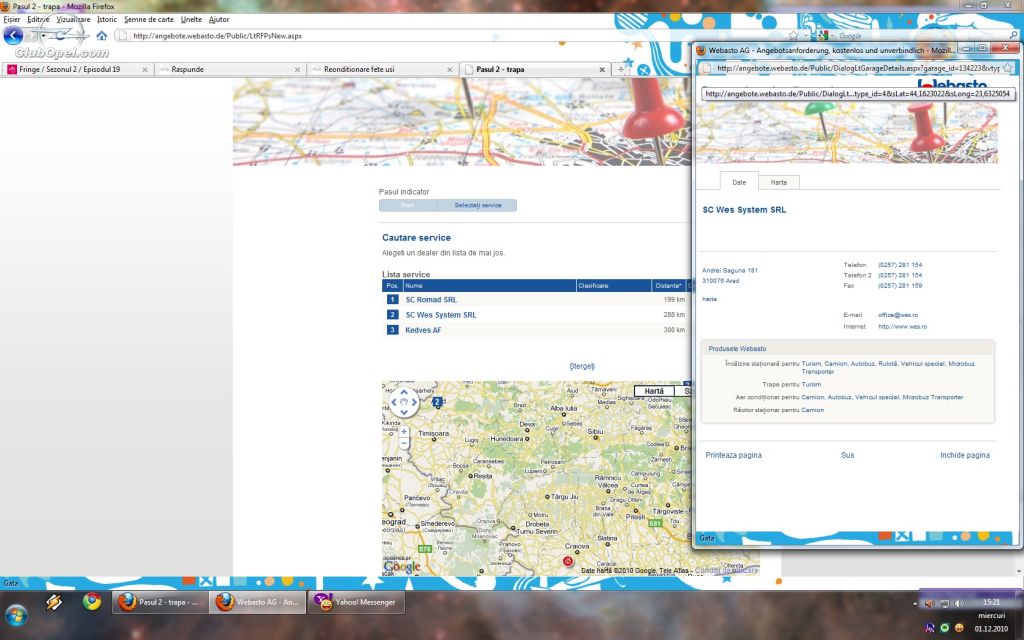
Task: Click the blue marker 2 on the map
Action: [438, 402]
